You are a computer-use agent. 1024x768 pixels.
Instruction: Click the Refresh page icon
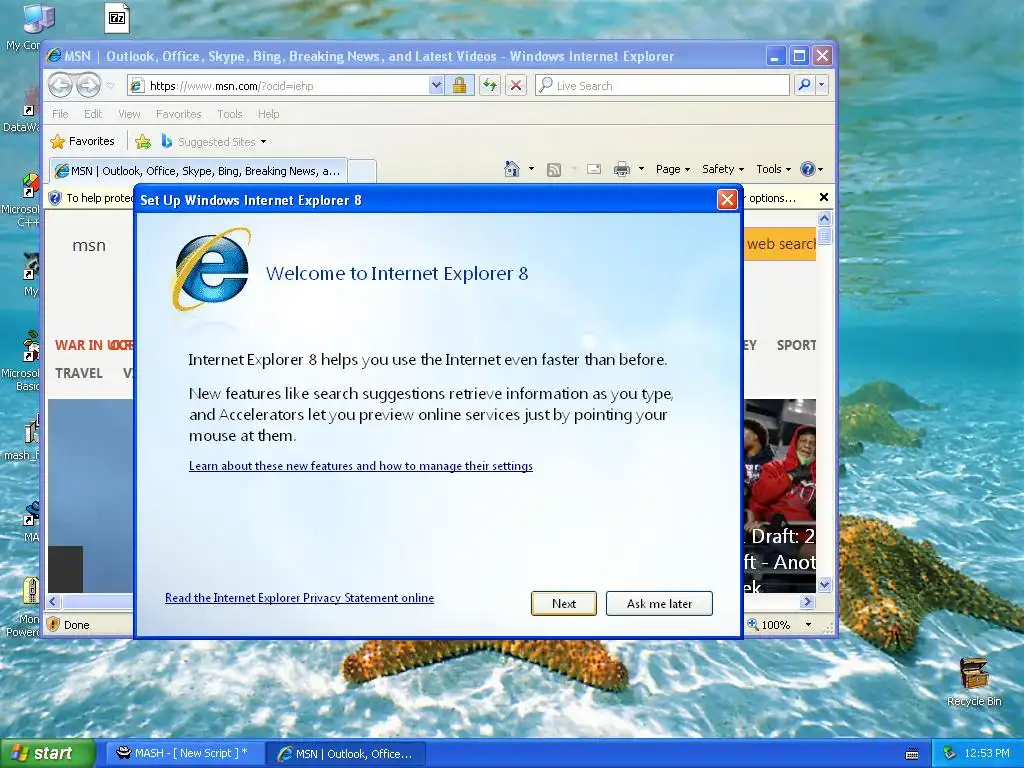point(490,86)
